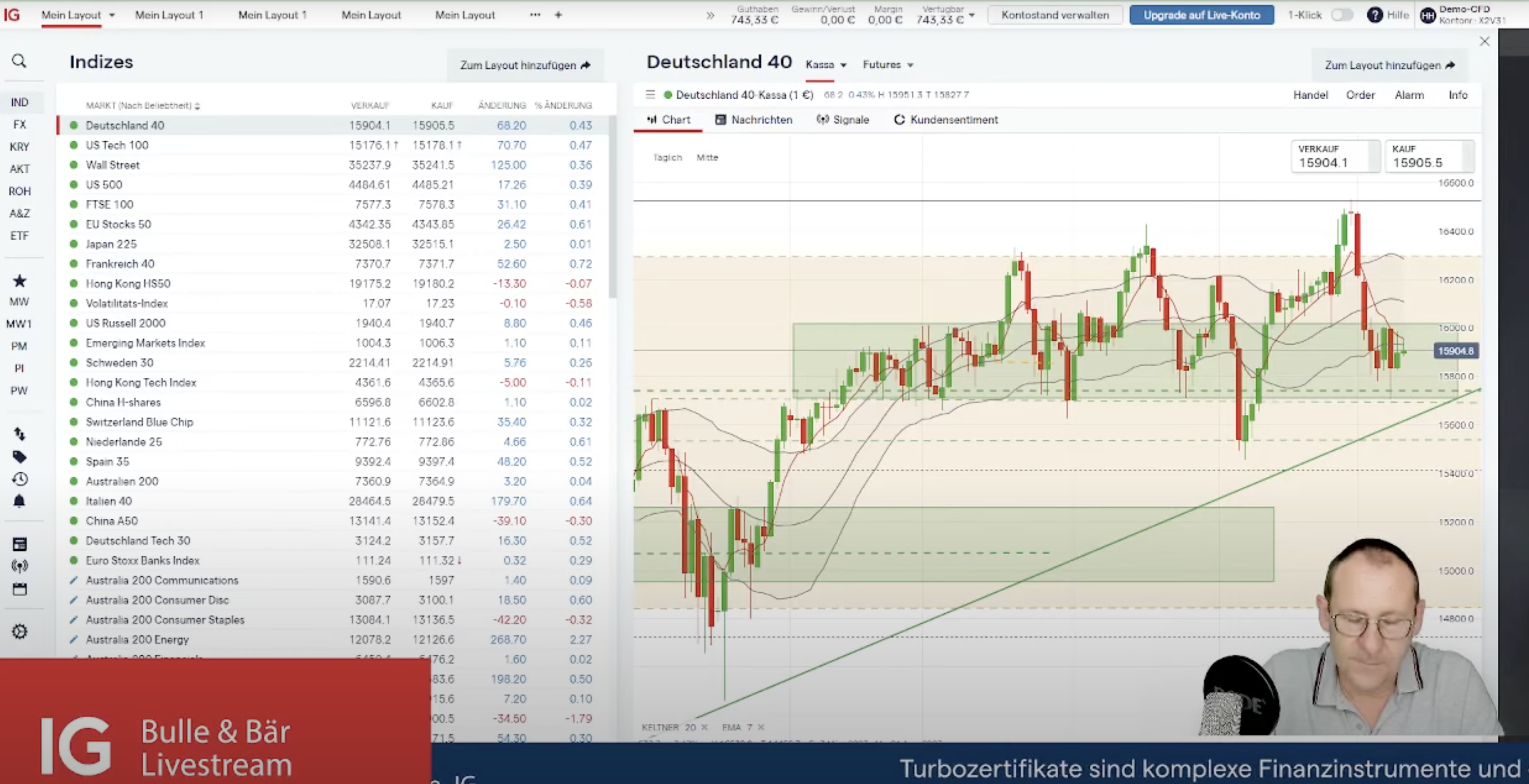Select the second Mein Layout 1 tab
1529x784 pixels.
coord(272,15)
